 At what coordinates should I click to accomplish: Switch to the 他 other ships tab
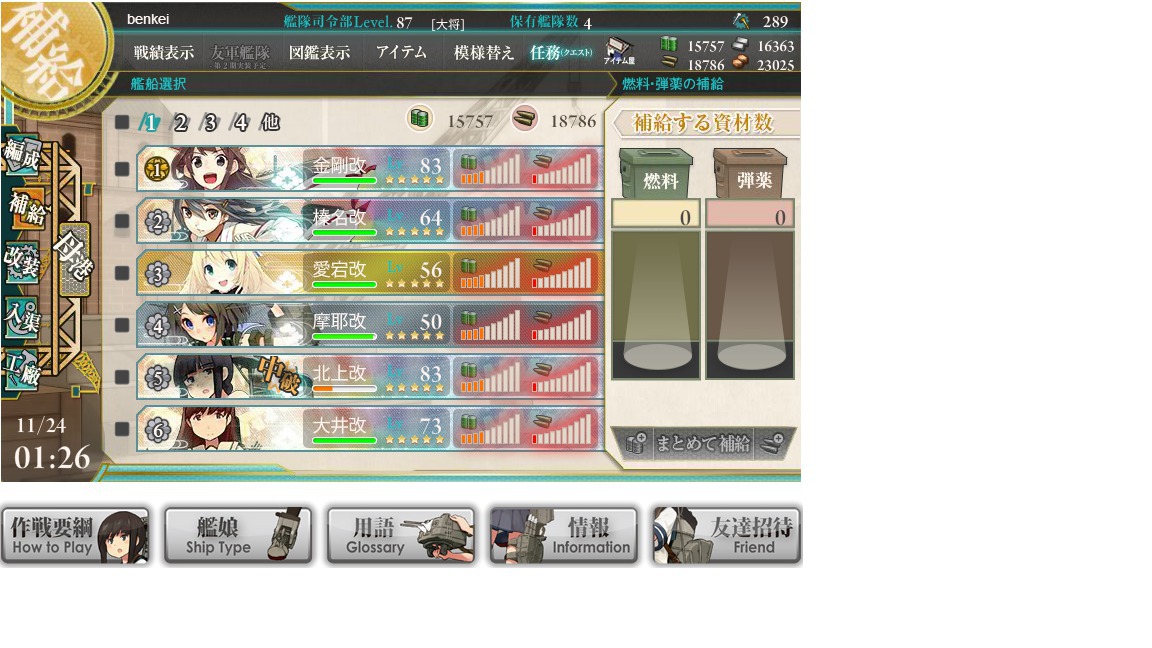click(x=270, y=122)
